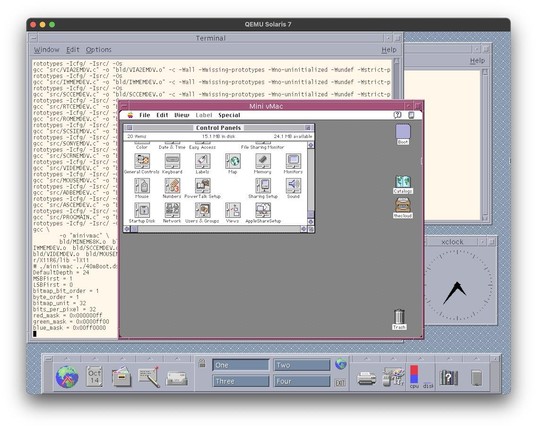The width and height of the screenshot is (537, 429).
Task: Open the CDE Help Manager icon
Action: 449,377
